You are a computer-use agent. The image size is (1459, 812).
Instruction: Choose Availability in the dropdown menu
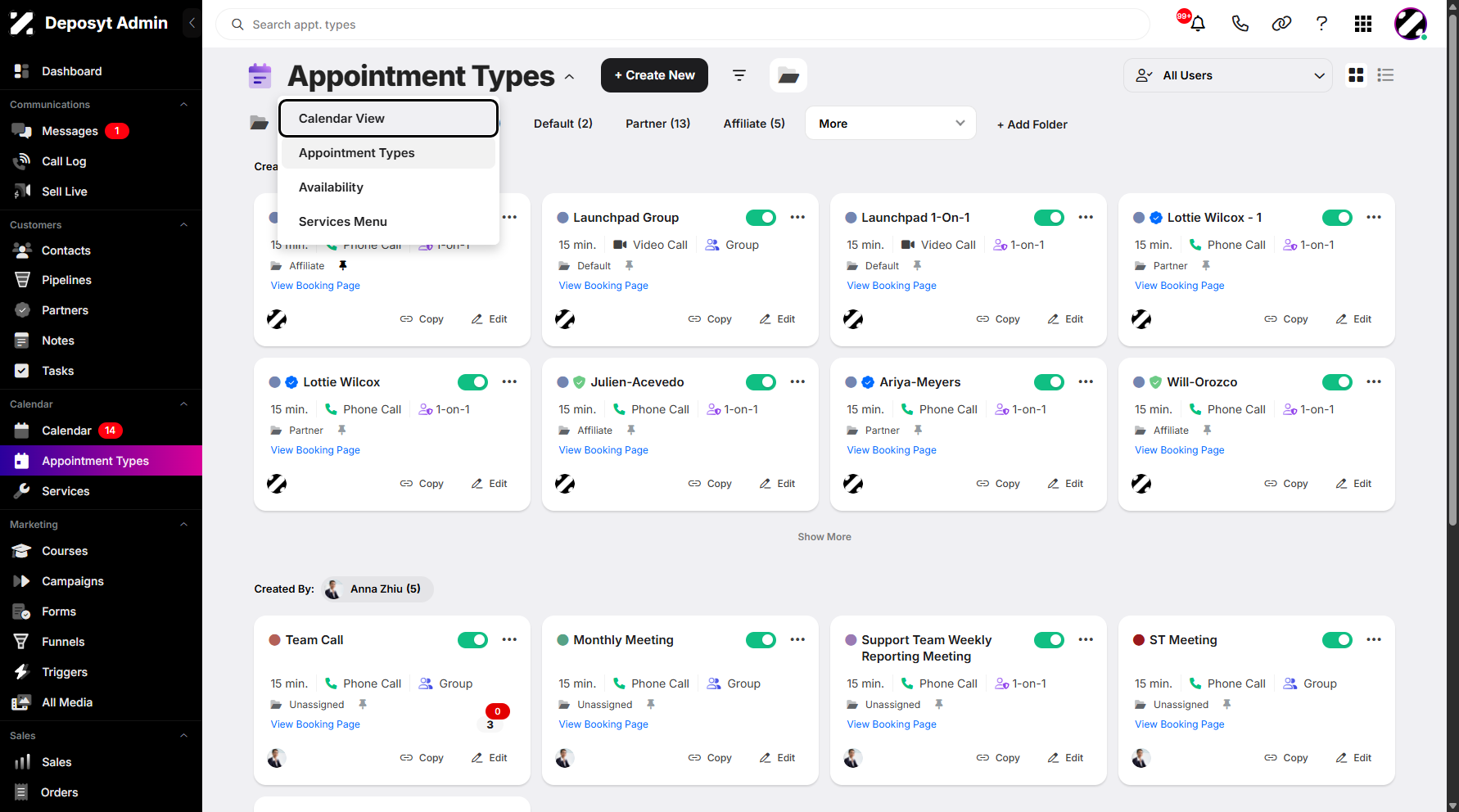pyautogui.click(x=388, y=187)
